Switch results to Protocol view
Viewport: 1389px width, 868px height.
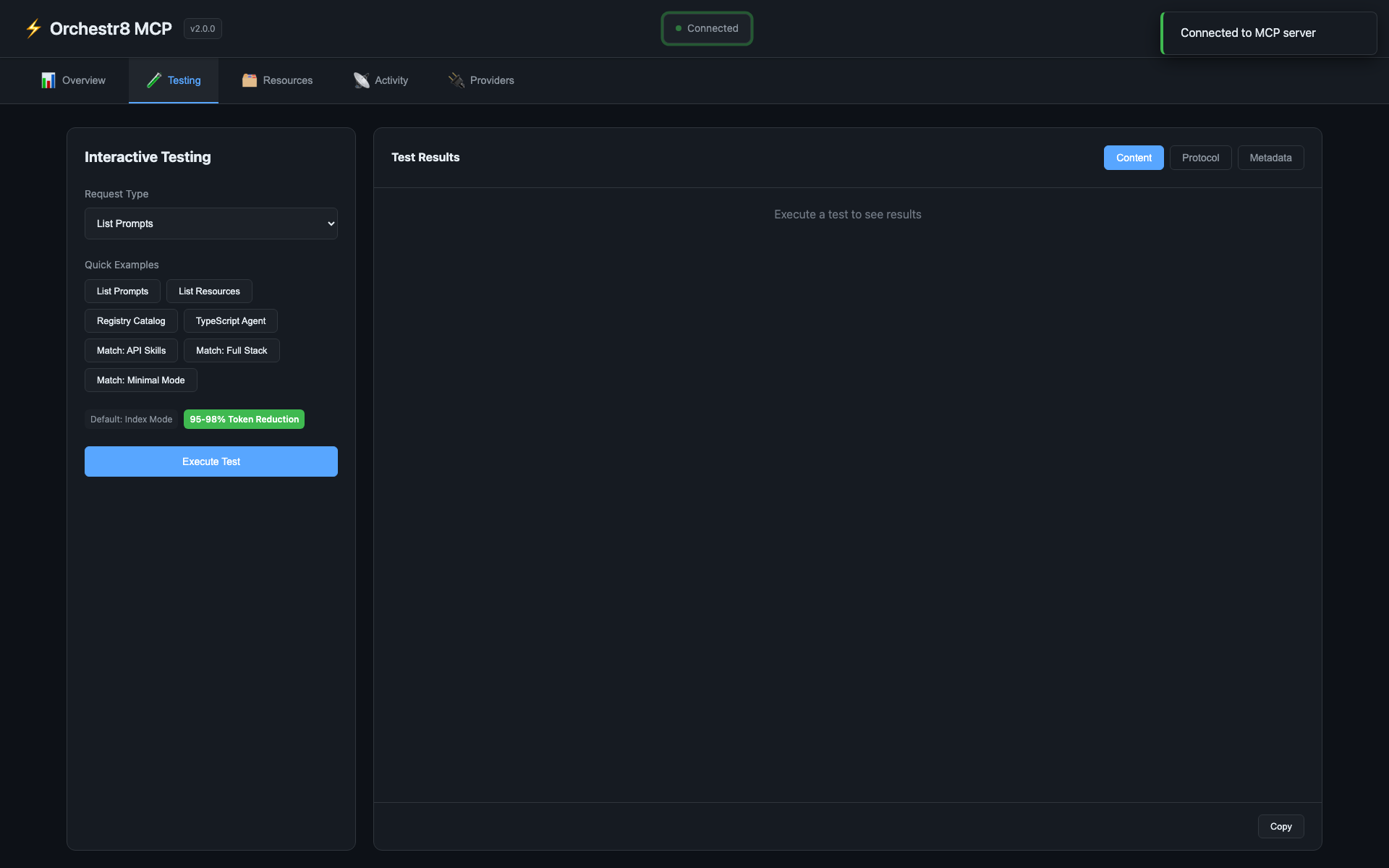pyautogui.click(x=1200, y=158)
